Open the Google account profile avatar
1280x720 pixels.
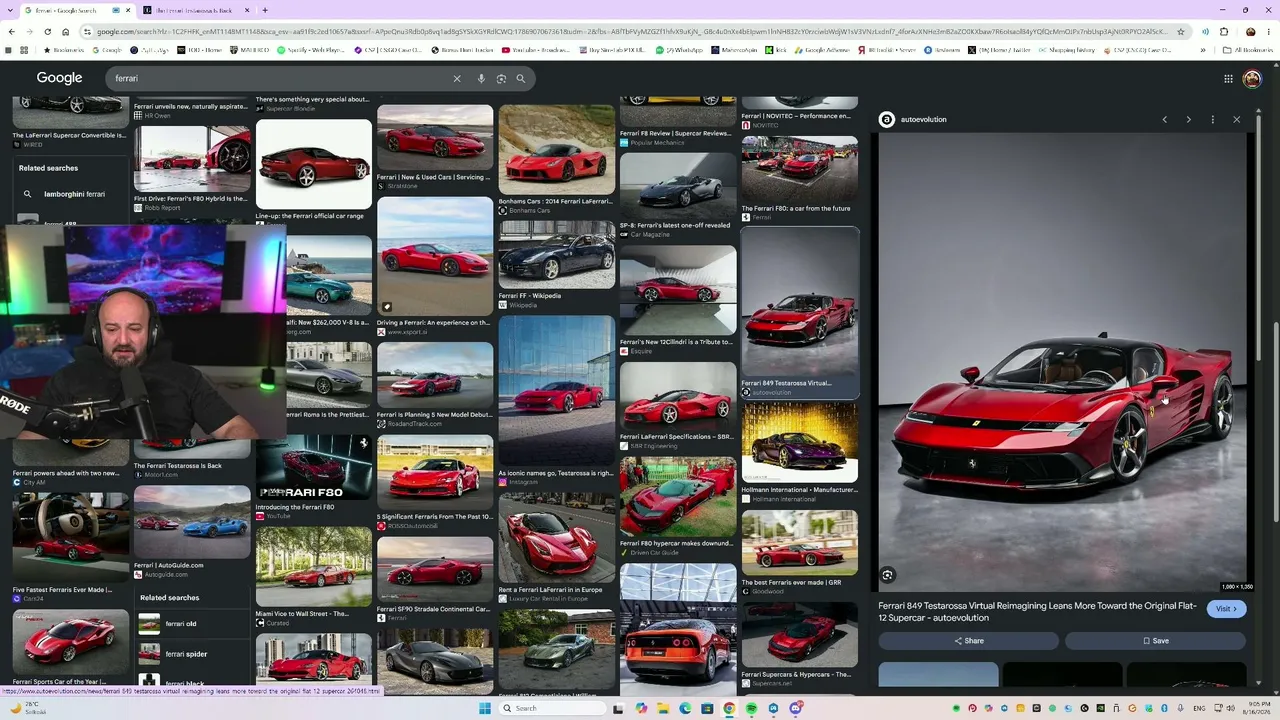(1252, 79)
